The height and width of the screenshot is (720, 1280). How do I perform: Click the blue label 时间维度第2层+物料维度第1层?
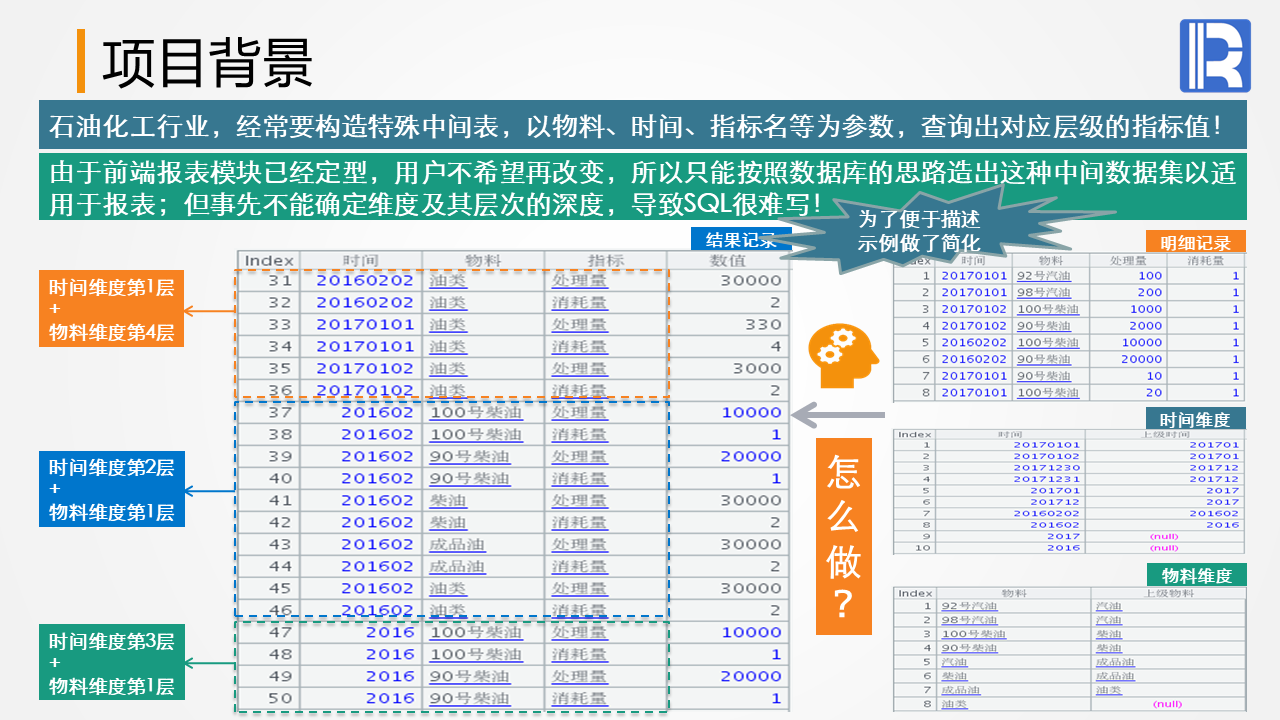click(111, 490)
